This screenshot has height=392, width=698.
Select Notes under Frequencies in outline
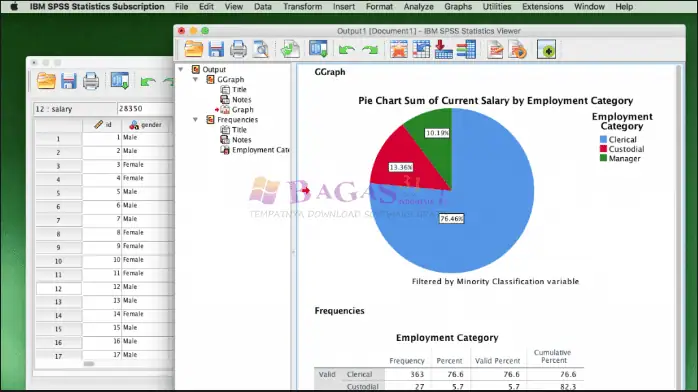(241, 140)
